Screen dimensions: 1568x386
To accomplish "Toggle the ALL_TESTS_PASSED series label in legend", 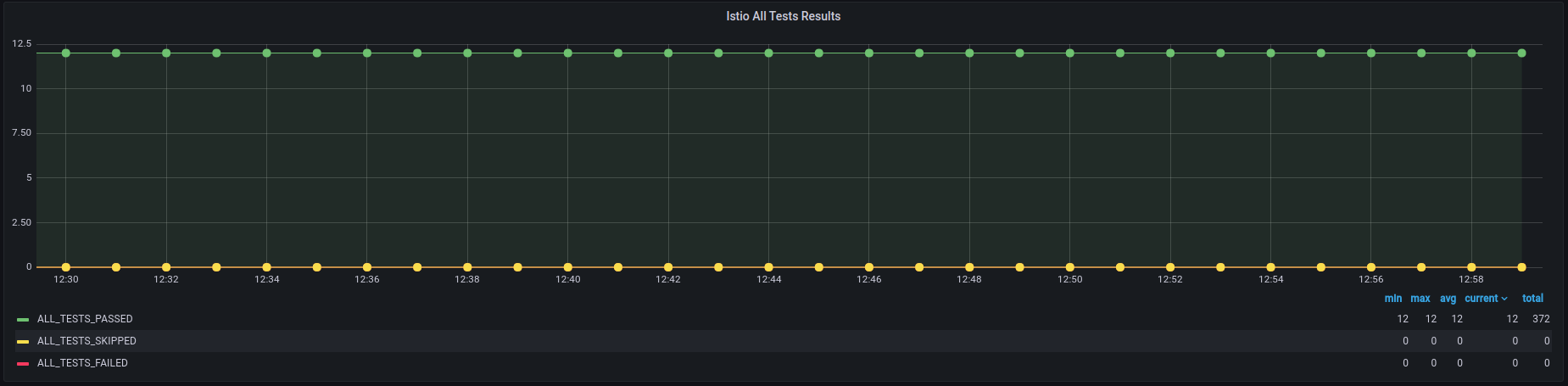I will [x=85, y=319].
